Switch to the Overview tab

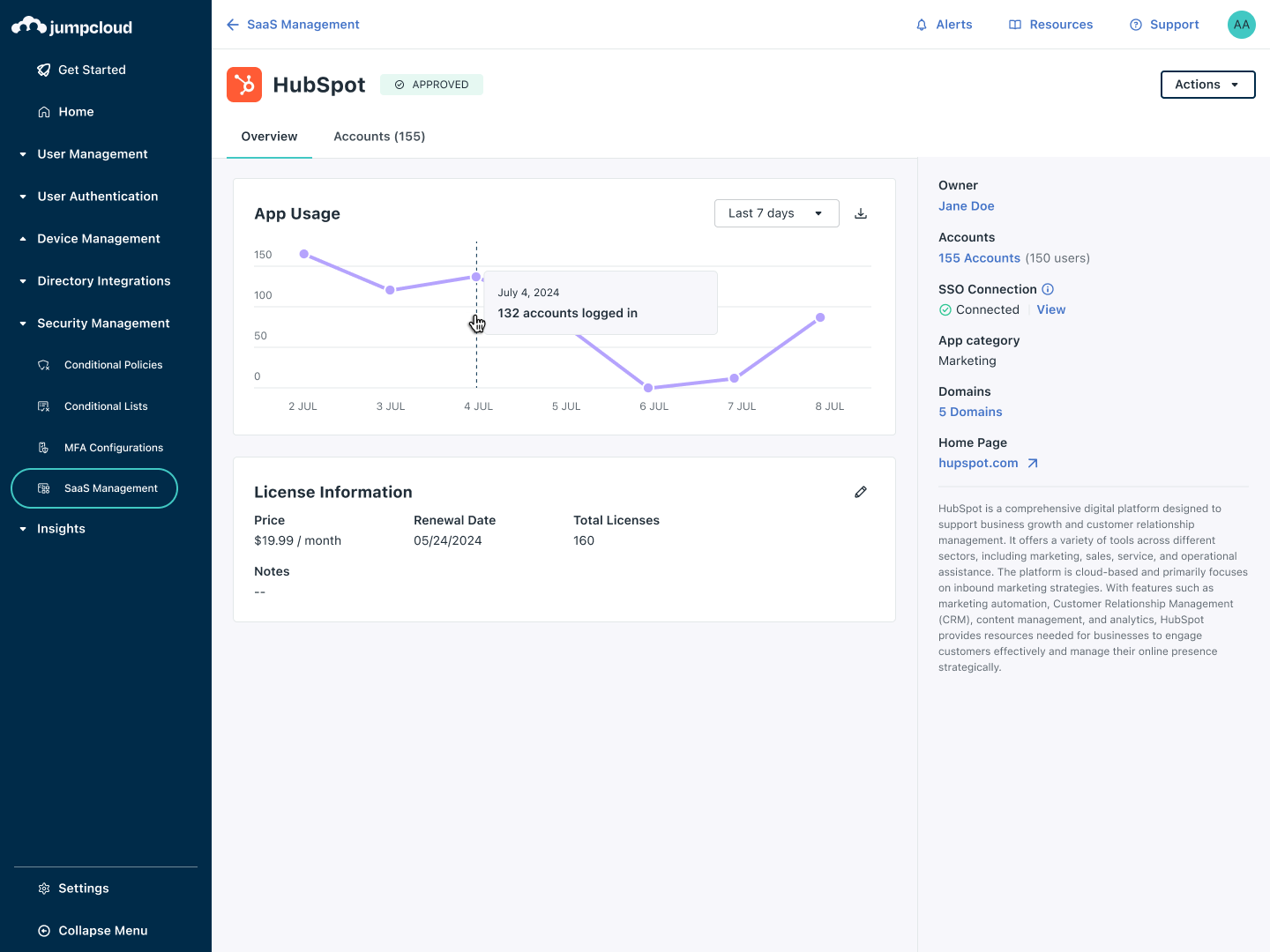[269, 137]
